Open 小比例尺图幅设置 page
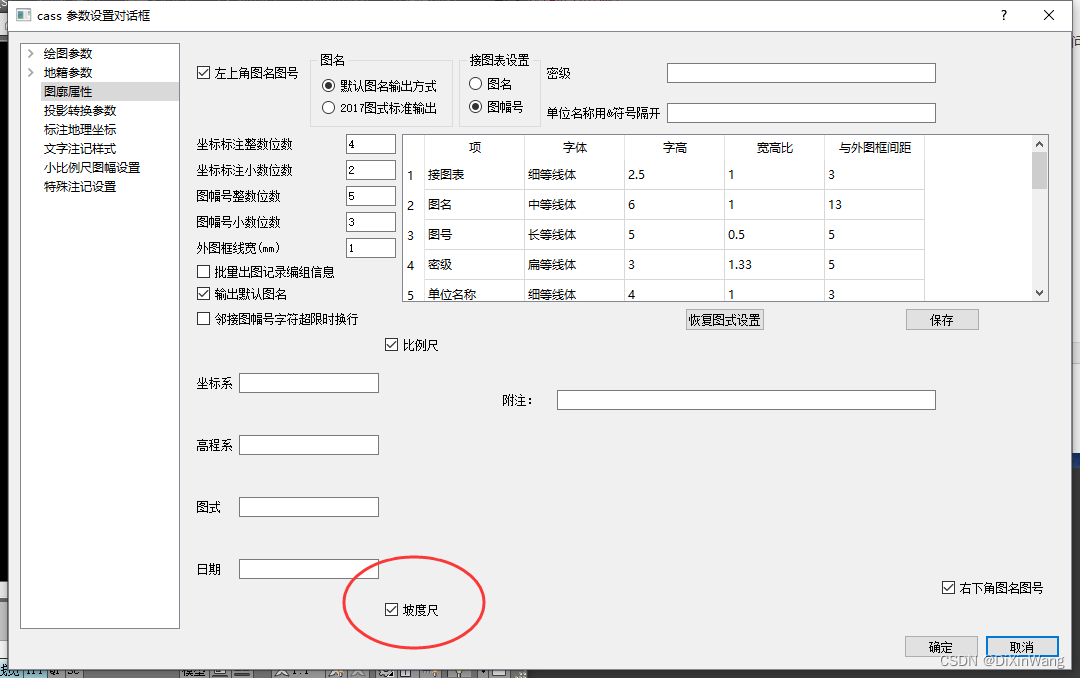Image resolution: width=1080 pixels, height=678 pixels. pyautogui.click(x=92, y=167)
